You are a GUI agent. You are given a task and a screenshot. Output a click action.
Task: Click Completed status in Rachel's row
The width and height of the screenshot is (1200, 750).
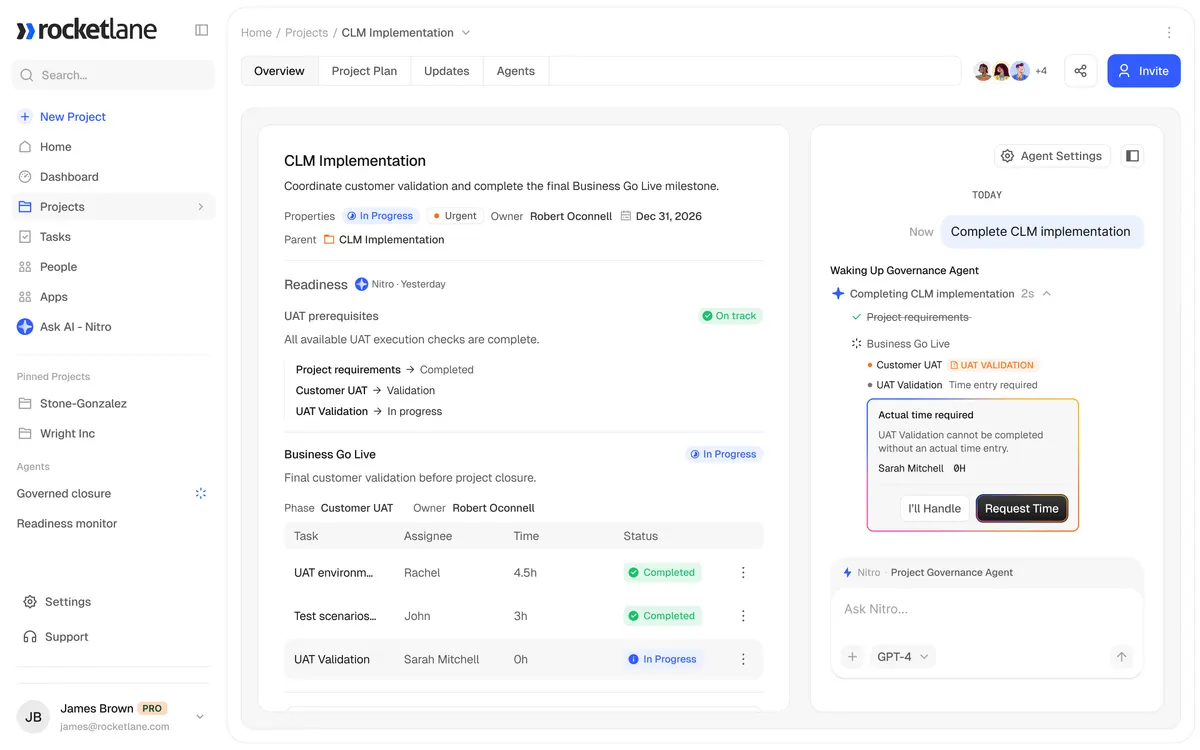click(x=662, y=573)
